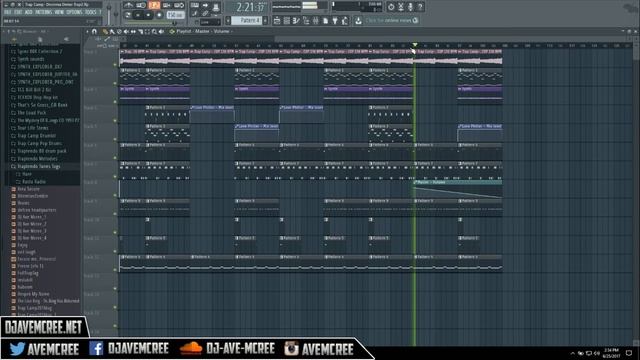Viewport: 640px width, 360px height.
Task: Select the Playback speaker tool in playlist
Action: click(161, 31)
